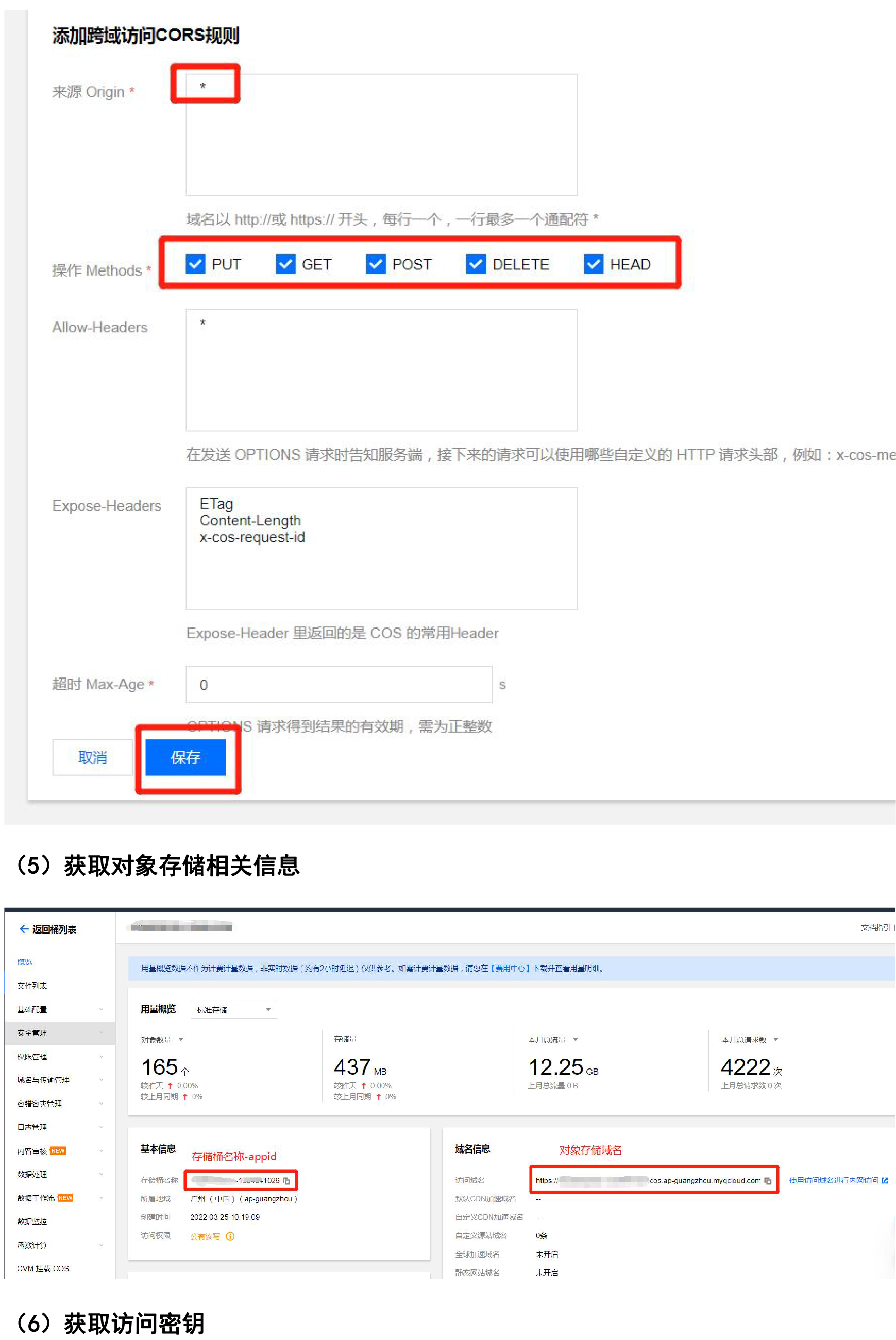
Task: Open the 费用中心 link in the notice
Action: click(511, 968)
